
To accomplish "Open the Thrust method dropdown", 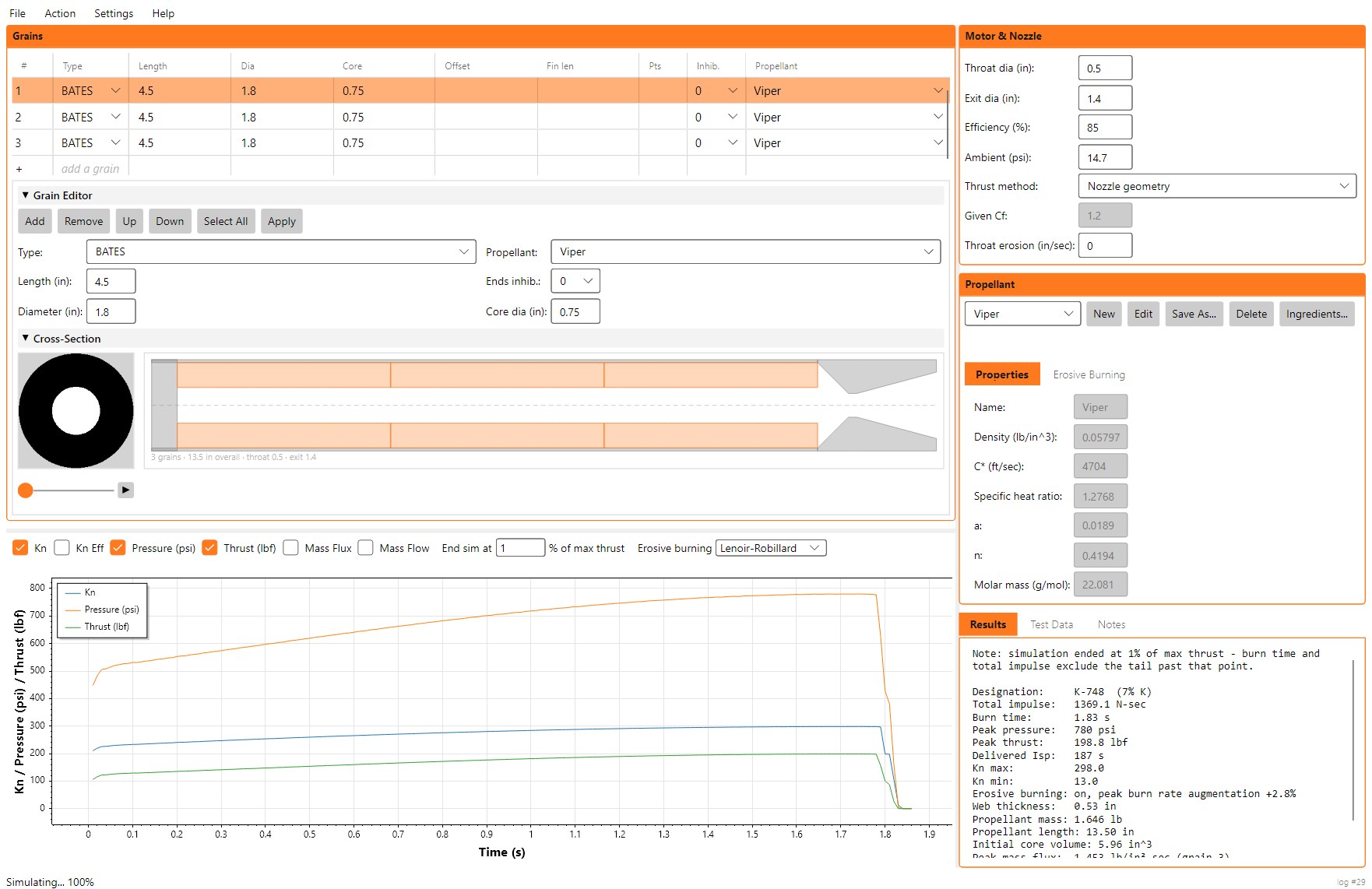I will (x=1217, y=186).
